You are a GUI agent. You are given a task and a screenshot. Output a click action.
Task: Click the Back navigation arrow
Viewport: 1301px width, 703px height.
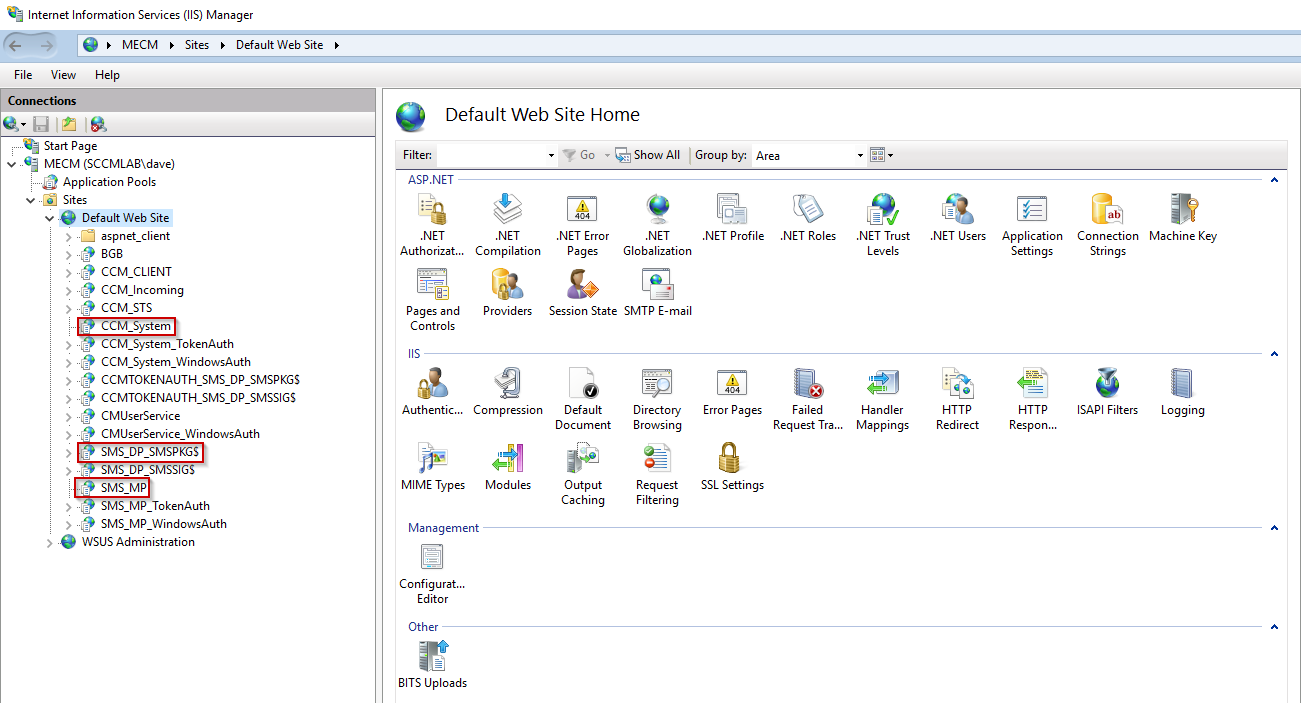click(15, 45)
